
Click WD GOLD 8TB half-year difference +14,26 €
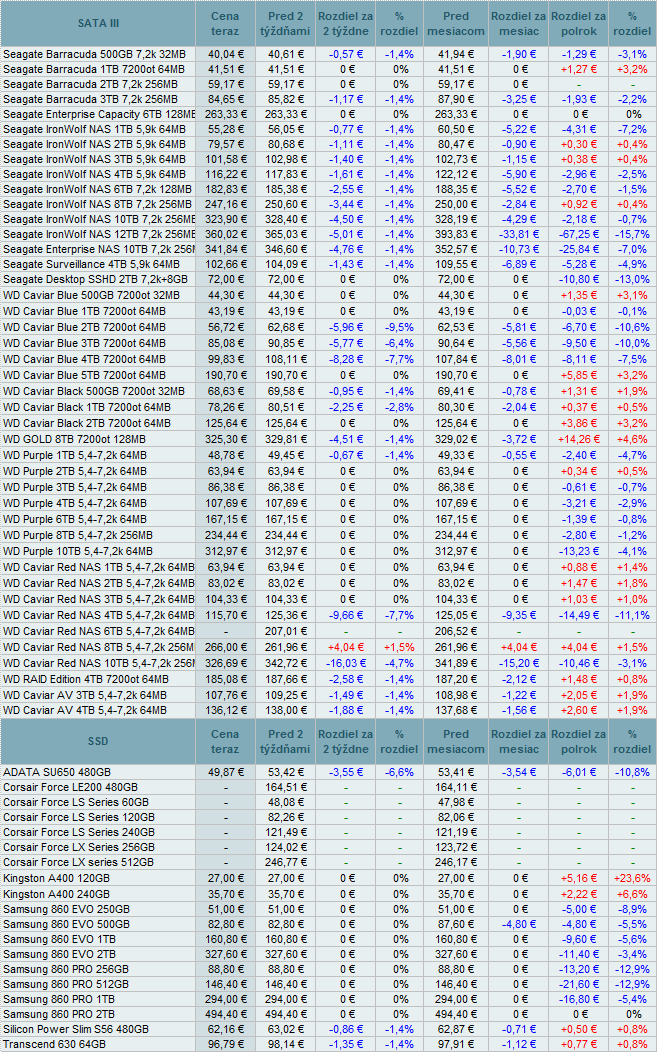(578, 440)
